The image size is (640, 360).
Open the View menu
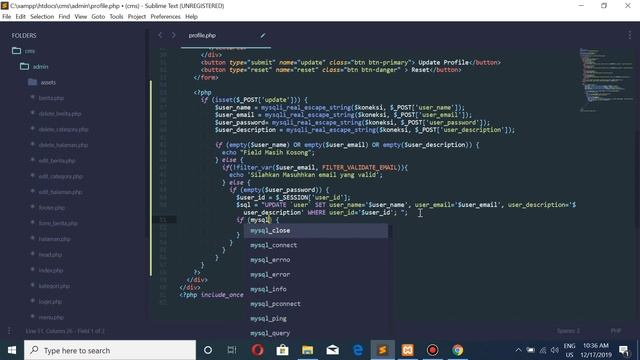(80, 17)
